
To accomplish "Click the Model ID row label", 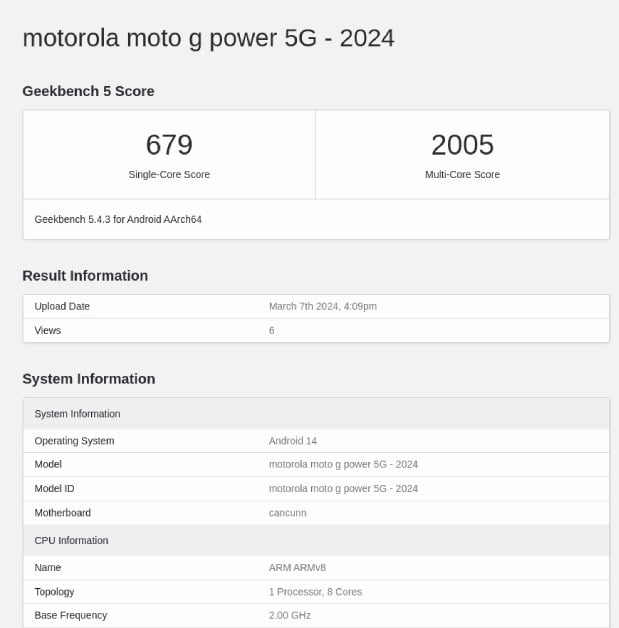I will tap(55, 489).
